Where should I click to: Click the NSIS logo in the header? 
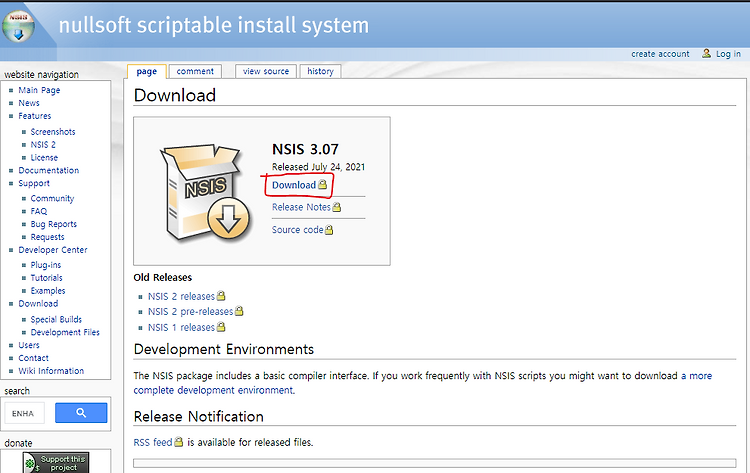coord(18,26)
